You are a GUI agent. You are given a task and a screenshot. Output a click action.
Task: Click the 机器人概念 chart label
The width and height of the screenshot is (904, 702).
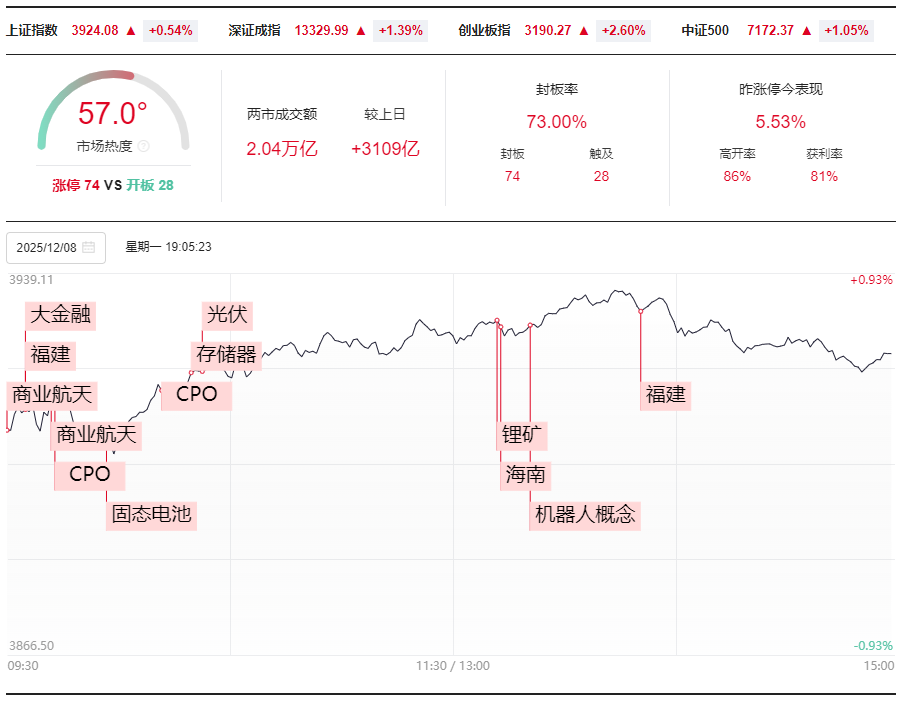pyautogui.click(x=585, y=515)
